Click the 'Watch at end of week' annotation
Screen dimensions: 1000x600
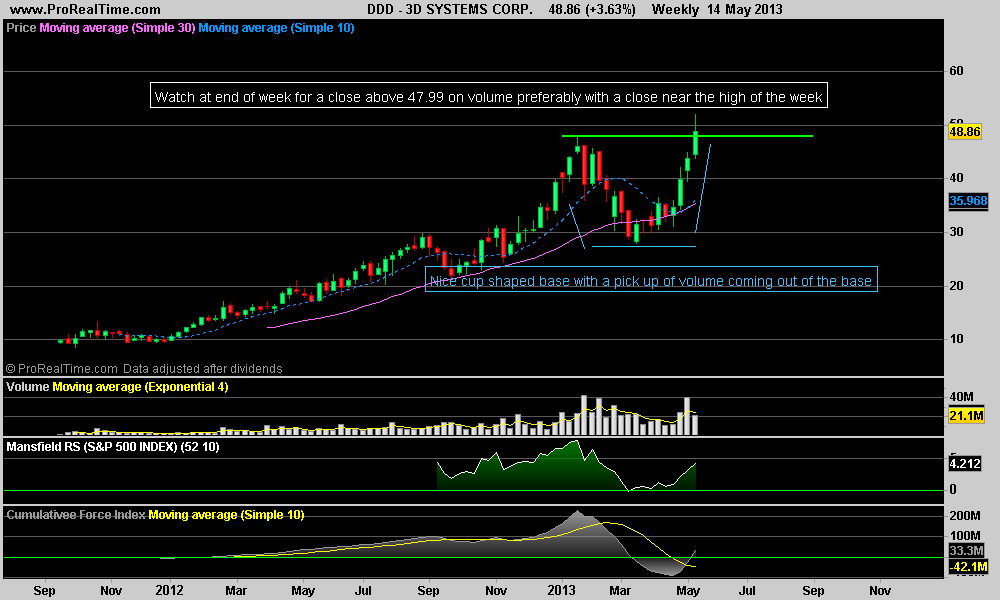coord(489,96)
